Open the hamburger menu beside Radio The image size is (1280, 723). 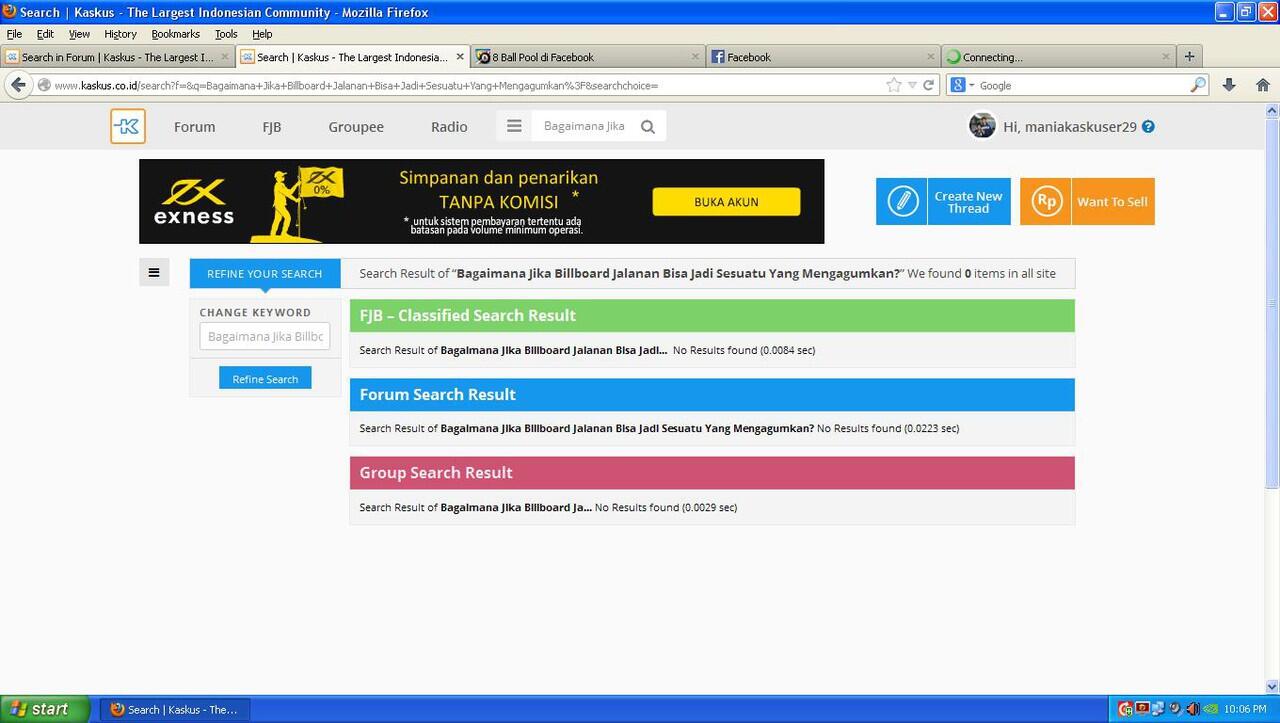tap(514, 126)
